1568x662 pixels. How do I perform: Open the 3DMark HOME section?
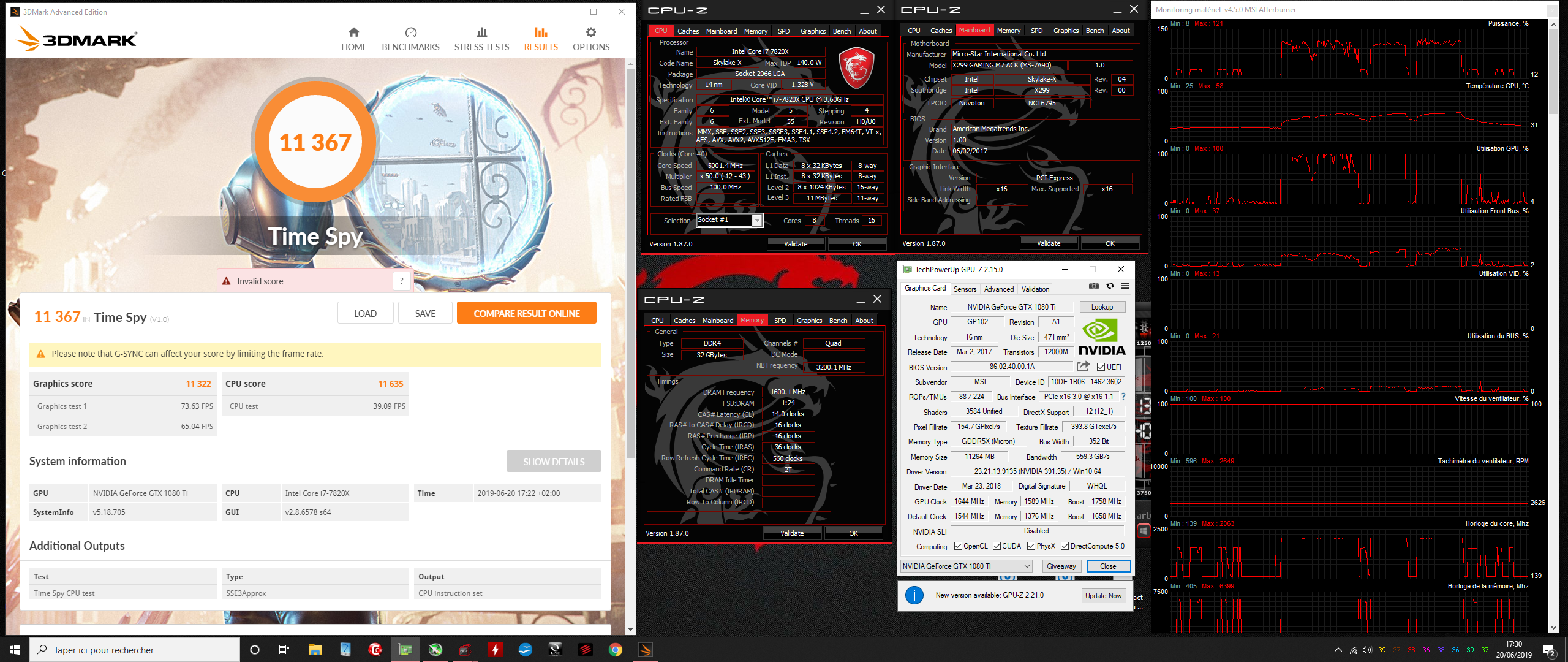pyautogui.click(x=353, y=39)
